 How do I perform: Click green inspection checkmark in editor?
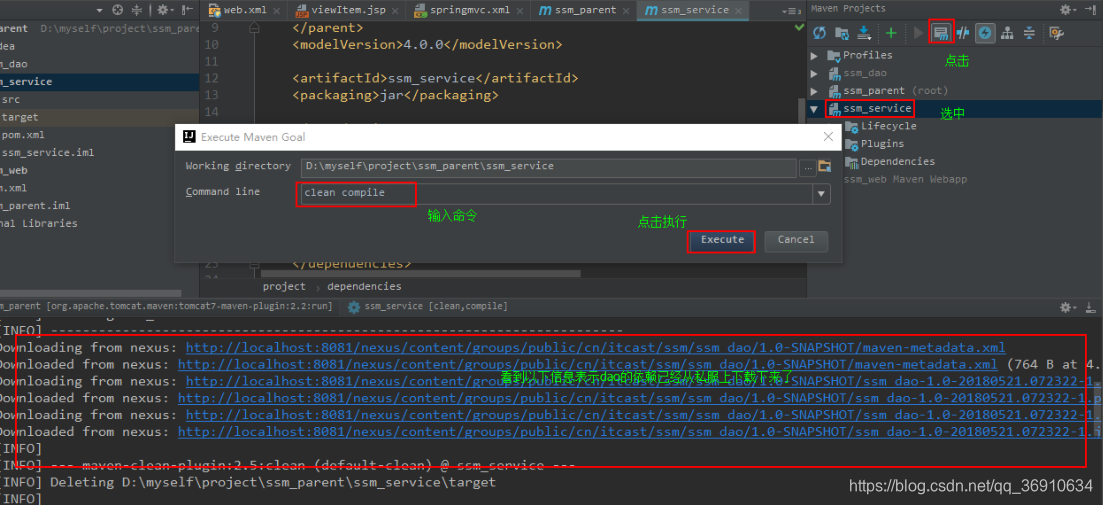click(x=799, y=27)
